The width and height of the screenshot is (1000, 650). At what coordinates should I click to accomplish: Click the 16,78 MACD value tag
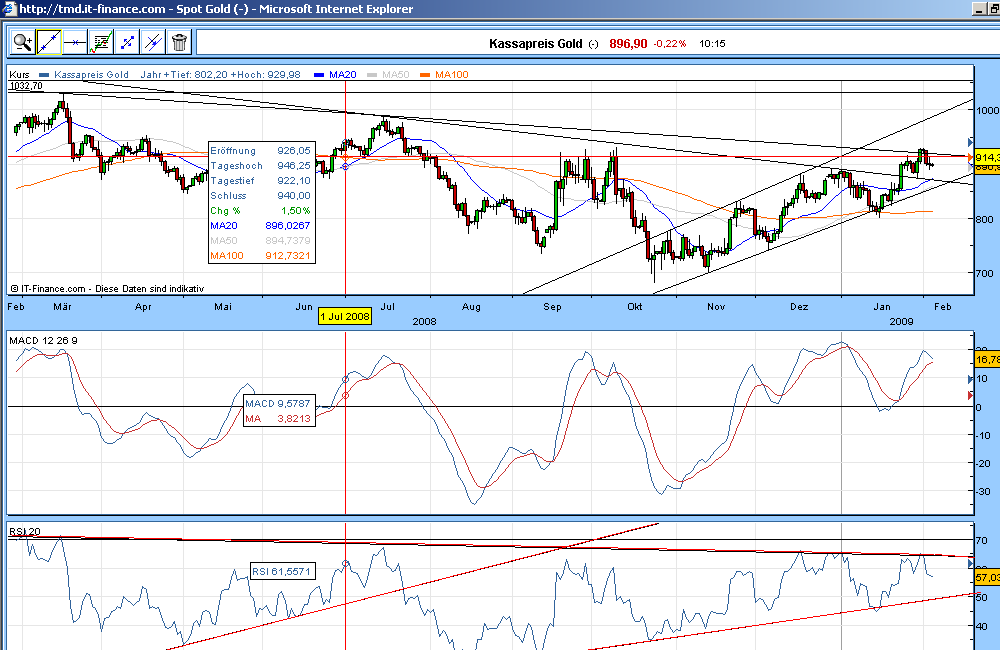(x=985, y=358)
